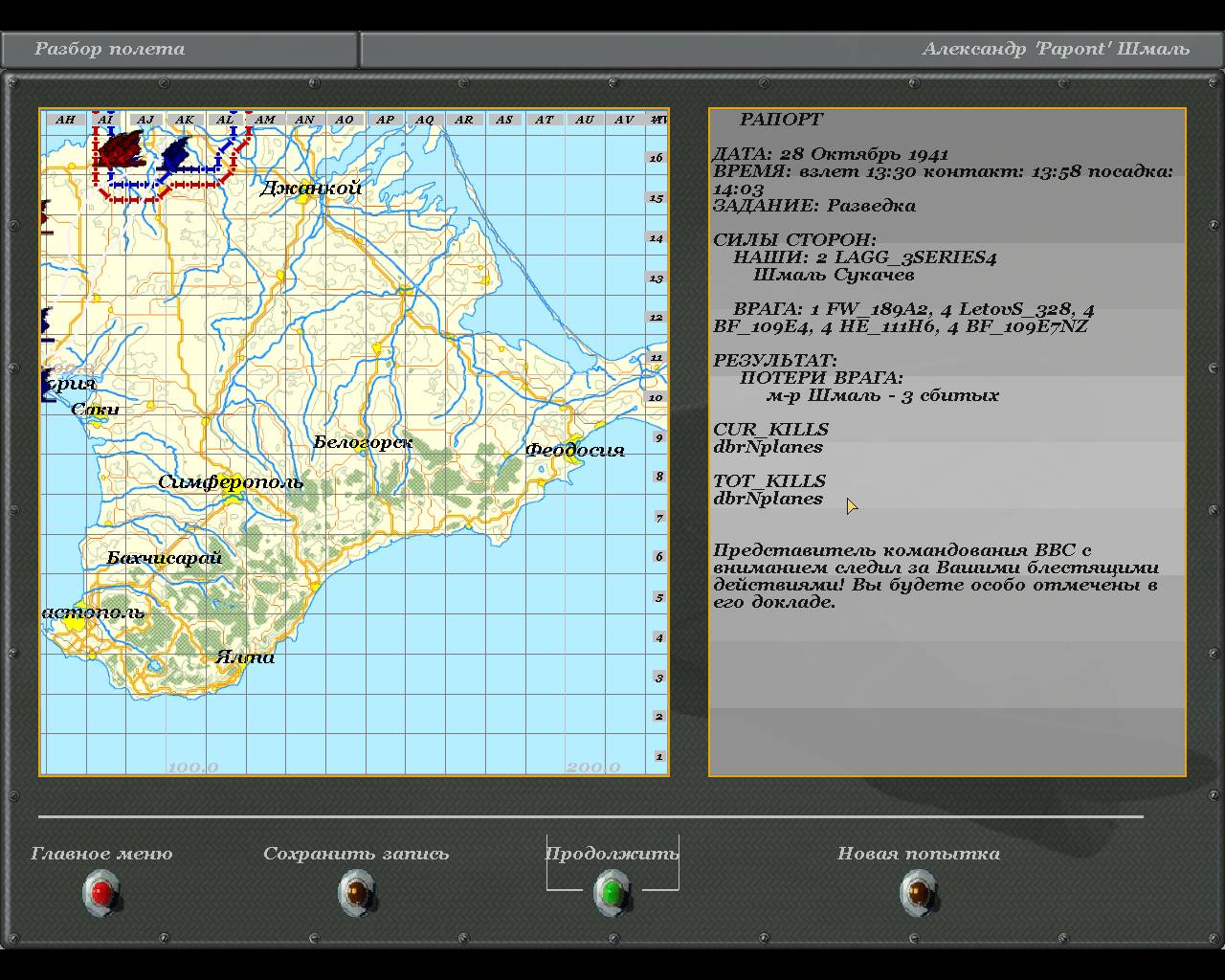Click the Ялта city label on map
1225x980 pixels.
pyautogui.click(x=245, y=657)
